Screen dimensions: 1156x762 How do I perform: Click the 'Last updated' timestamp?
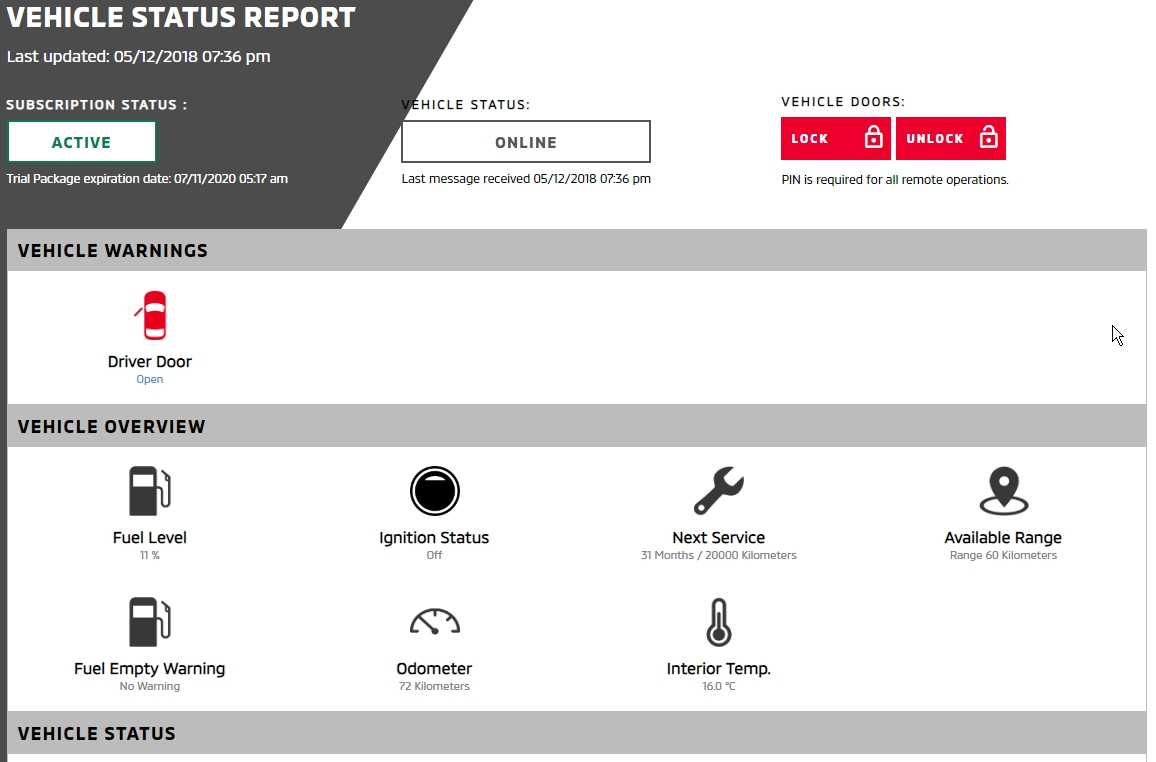[x=139, y=57]
